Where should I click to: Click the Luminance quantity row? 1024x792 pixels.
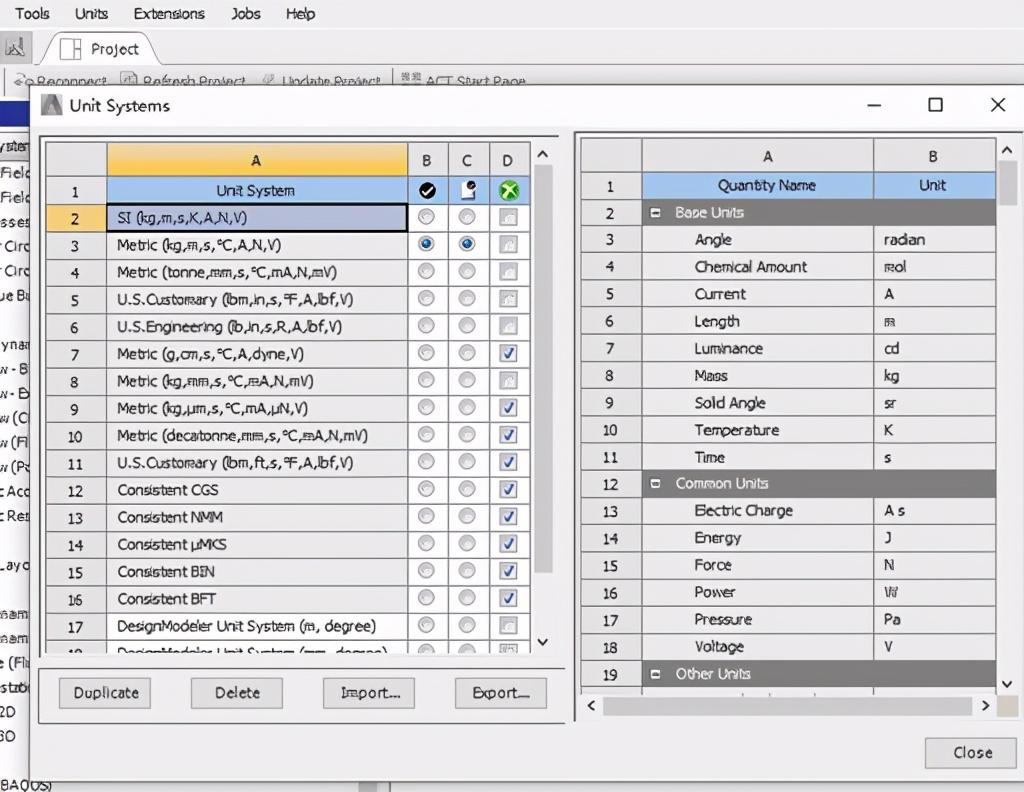pos(758,349)
